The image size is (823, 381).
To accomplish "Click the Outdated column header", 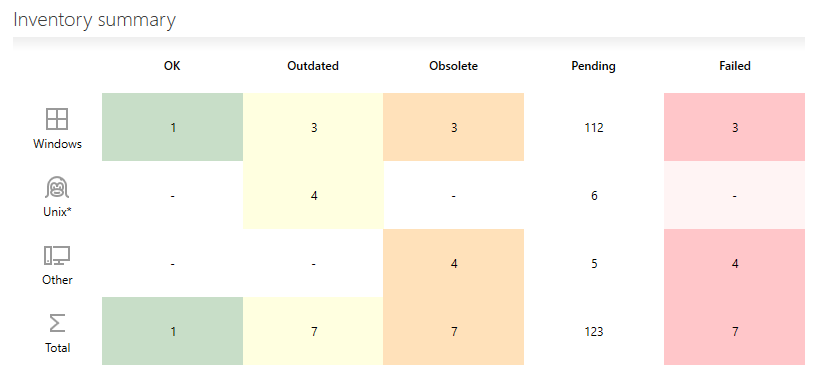I will [313, 66].
